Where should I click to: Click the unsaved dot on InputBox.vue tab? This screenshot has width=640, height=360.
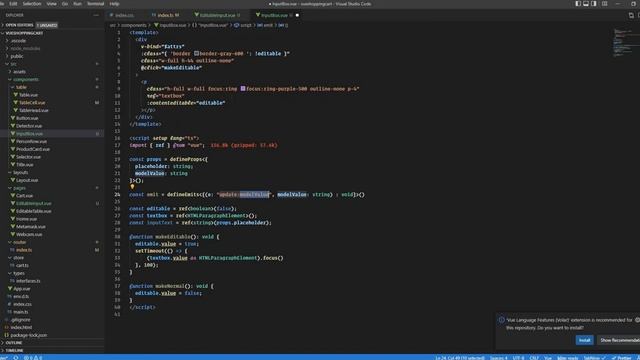point(297,15)
